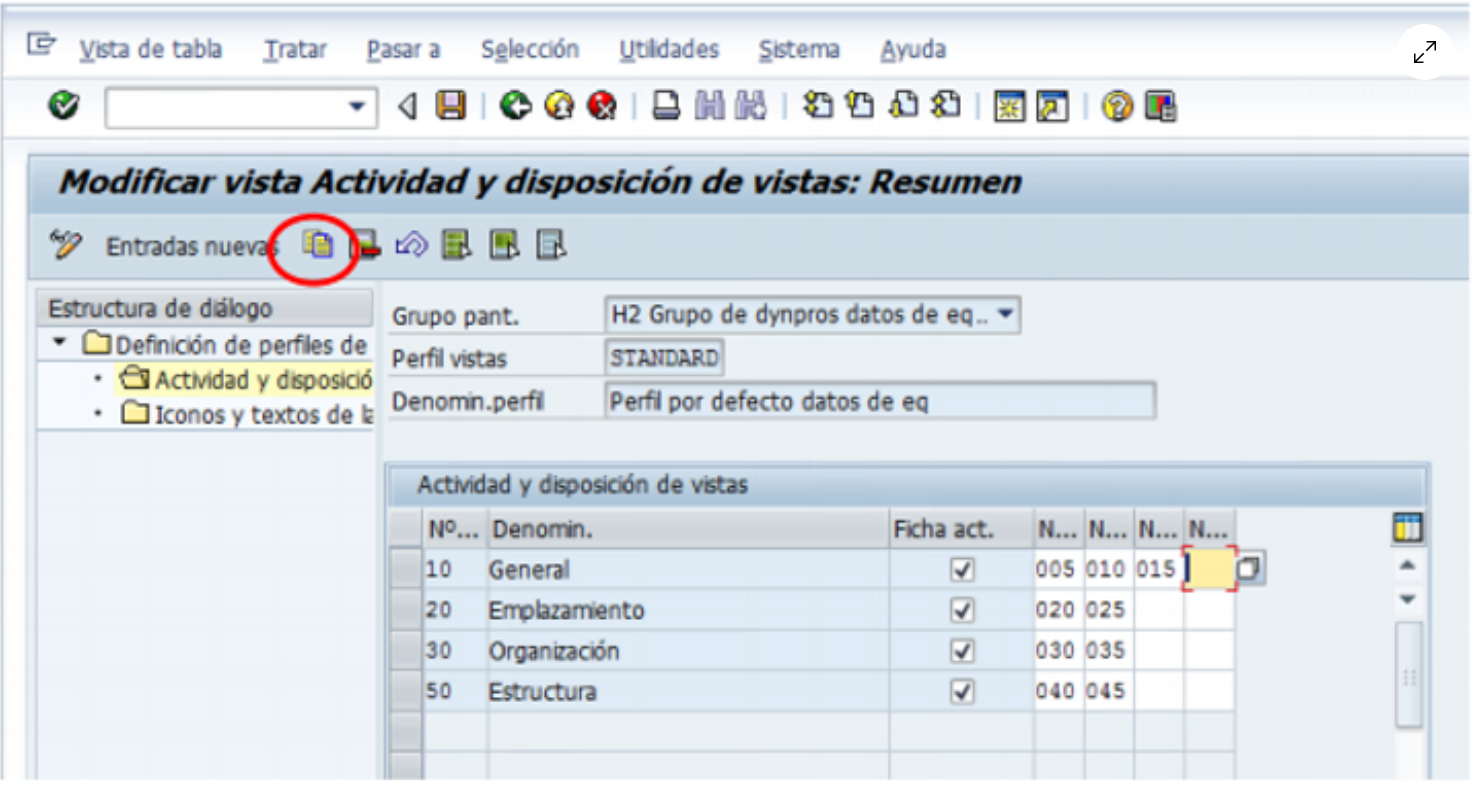Image resolution: width=1476 pixels, height=786 pixels.
Task: Select Iconos y textos de la tree folder
Action: pos(246,413)
